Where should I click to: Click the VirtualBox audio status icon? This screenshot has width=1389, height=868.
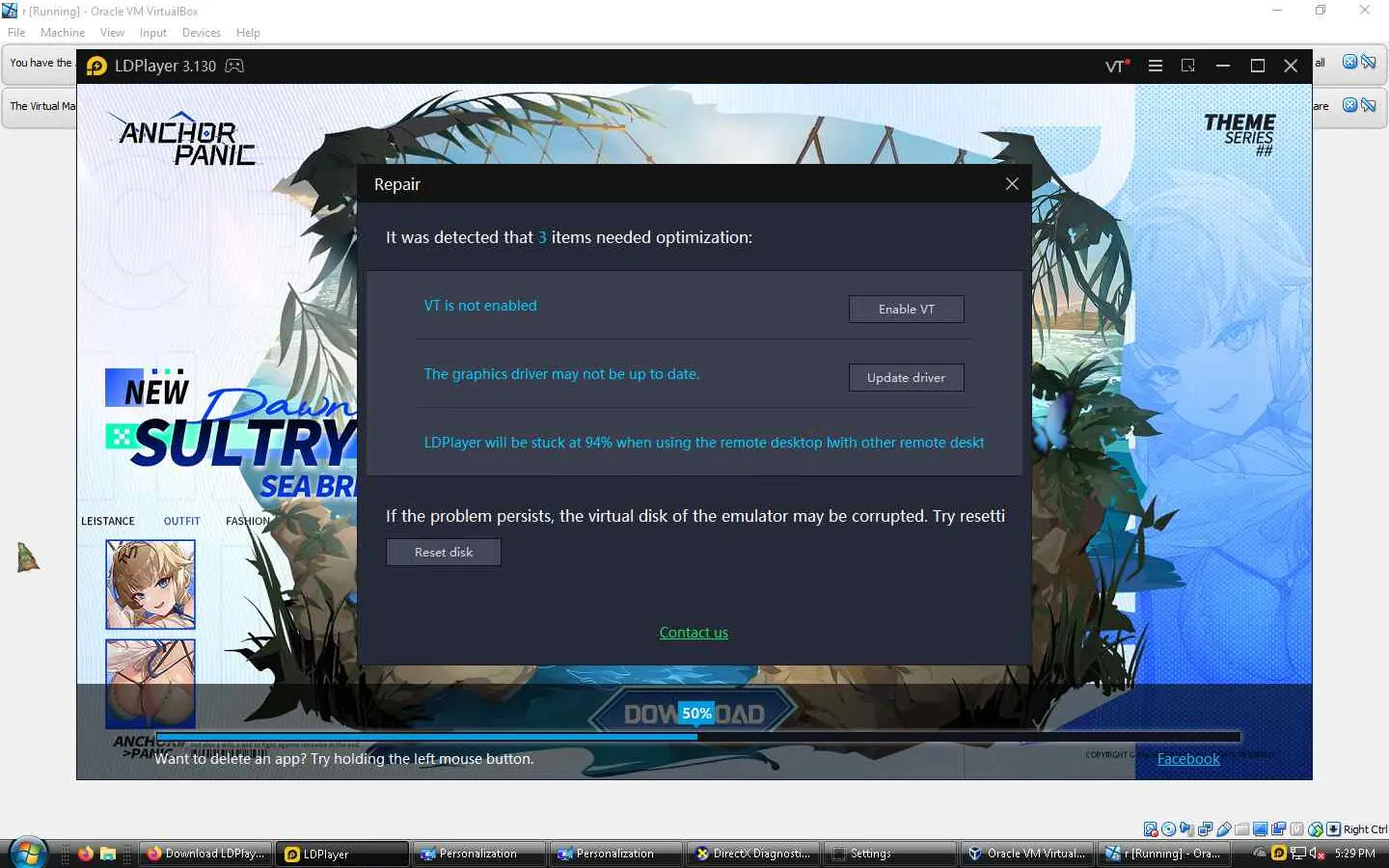pyautogui.click(x=1187, y=829)
